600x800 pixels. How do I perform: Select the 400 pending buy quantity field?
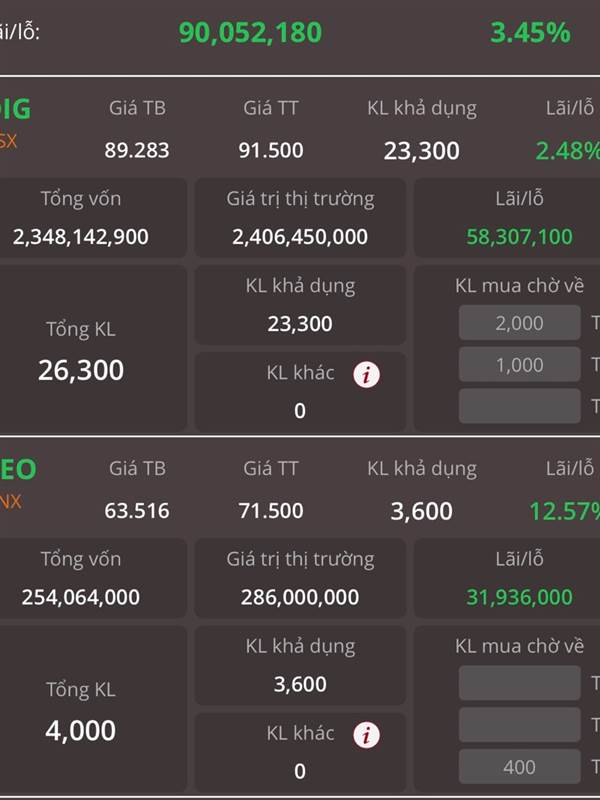click(x=519, y=767)
